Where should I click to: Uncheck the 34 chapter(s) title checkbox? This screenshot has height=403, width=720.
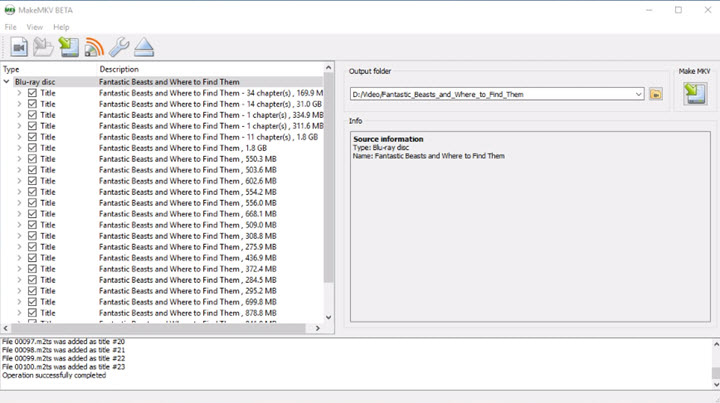pos(32,93)
